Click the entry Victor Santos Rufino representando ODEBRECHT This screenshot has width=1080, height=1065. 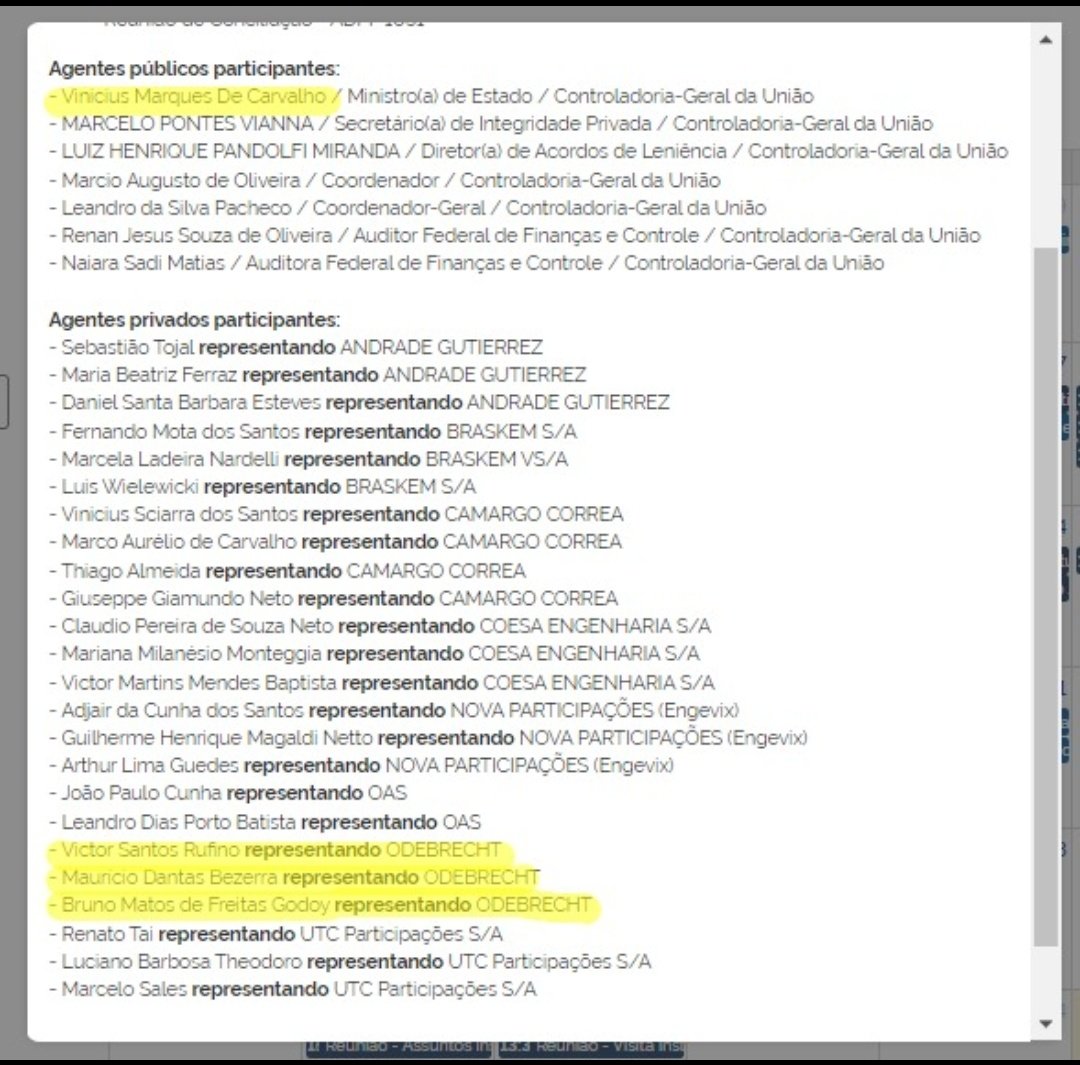coord(275,850)
